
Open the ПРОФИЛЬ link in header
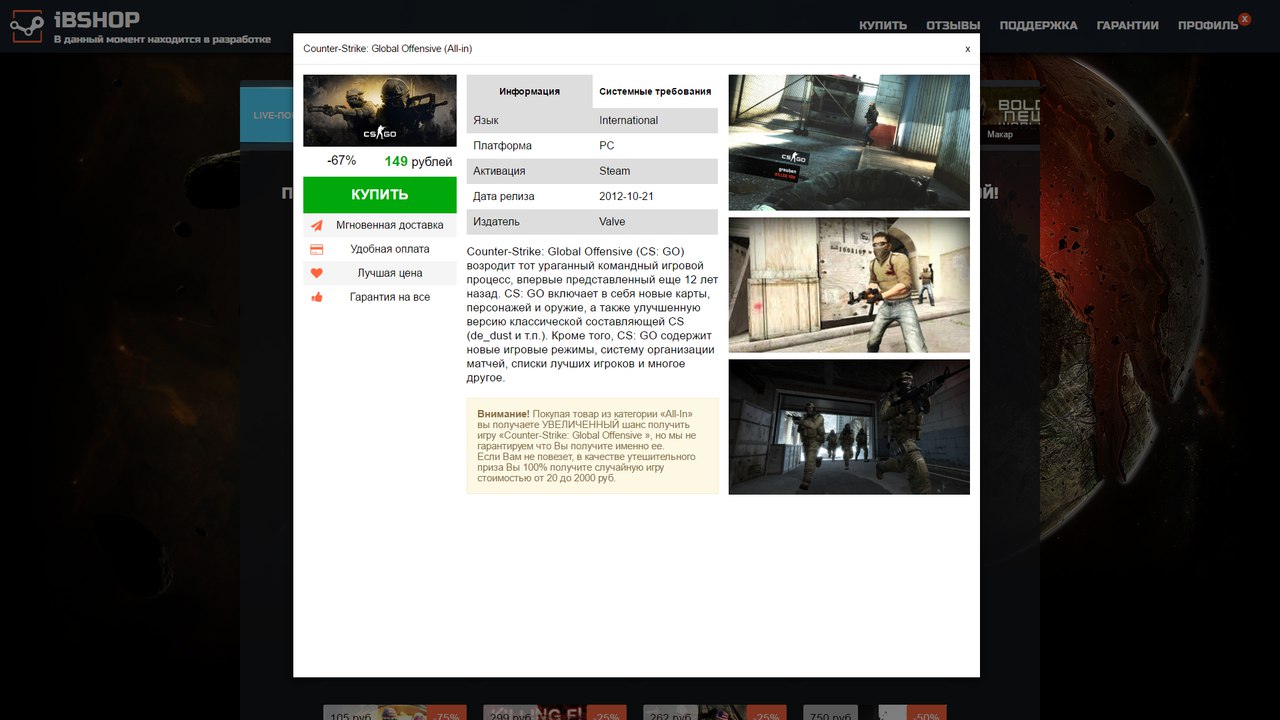pyautogui.click(x=1207, y=25)
